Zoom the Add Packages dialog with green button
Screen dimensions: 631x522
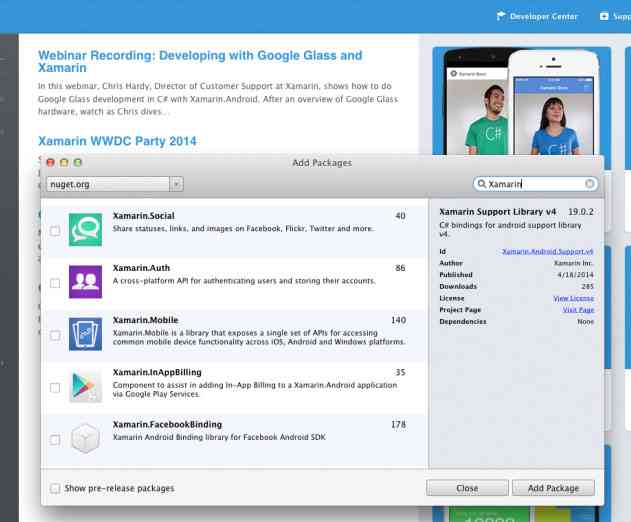[x=78, y=162]
